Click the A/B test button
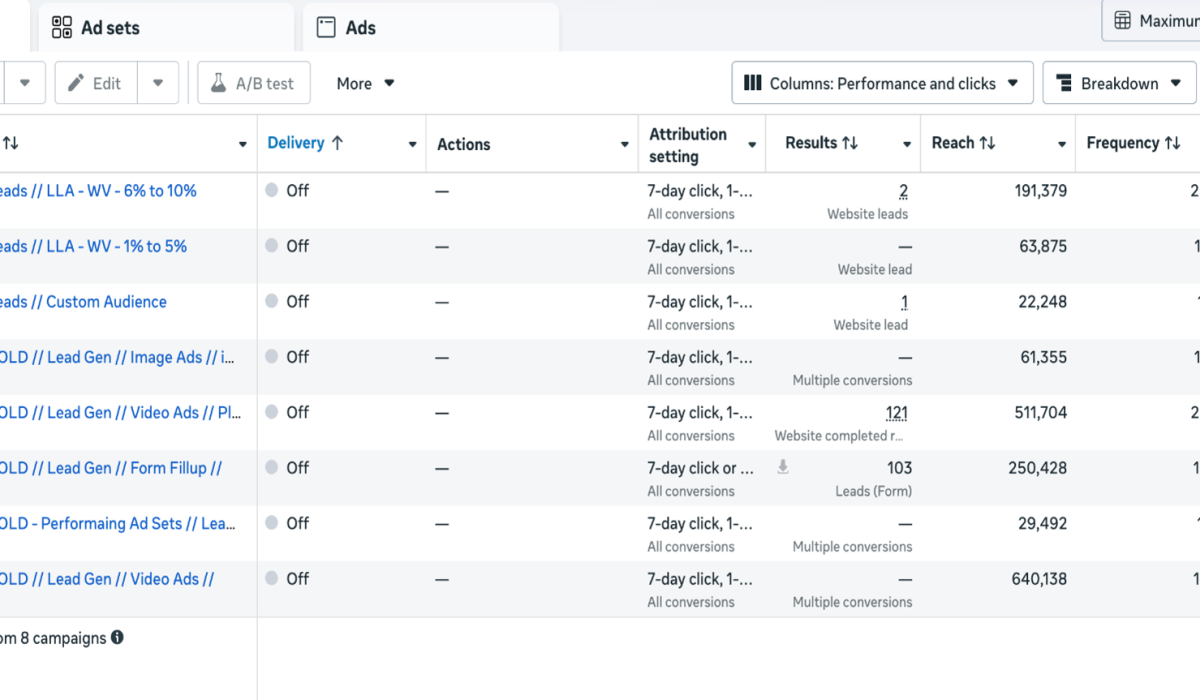Screen dimensions: 1200x700 [253, 84]
